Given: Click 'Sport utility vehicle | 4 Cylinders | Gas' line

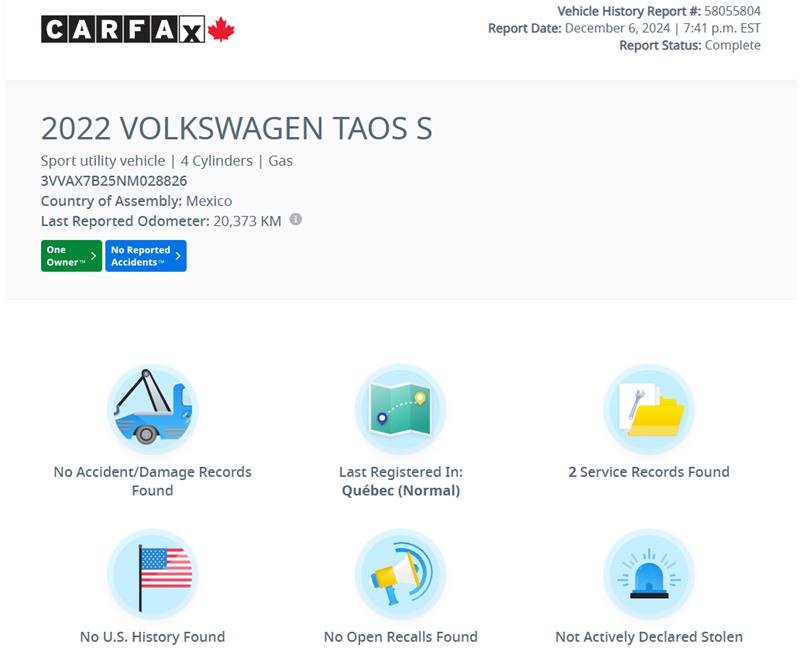Looking at the screenshot, I should pyautogui.click(x=167, y=161).
